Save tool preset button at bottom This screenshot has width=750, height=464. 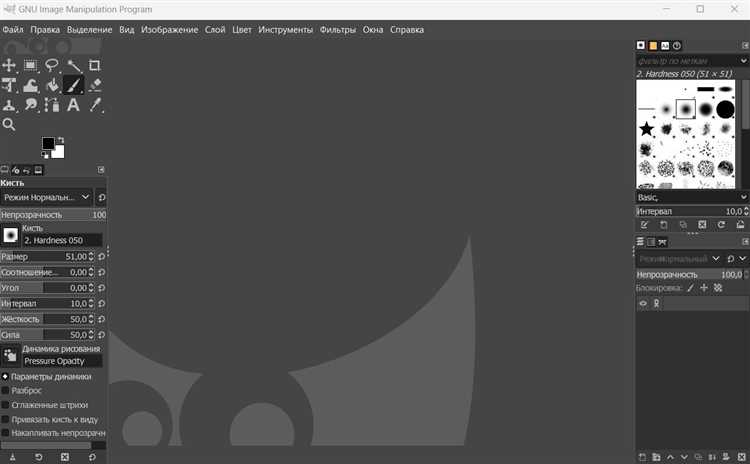click(x=12, y=457)
